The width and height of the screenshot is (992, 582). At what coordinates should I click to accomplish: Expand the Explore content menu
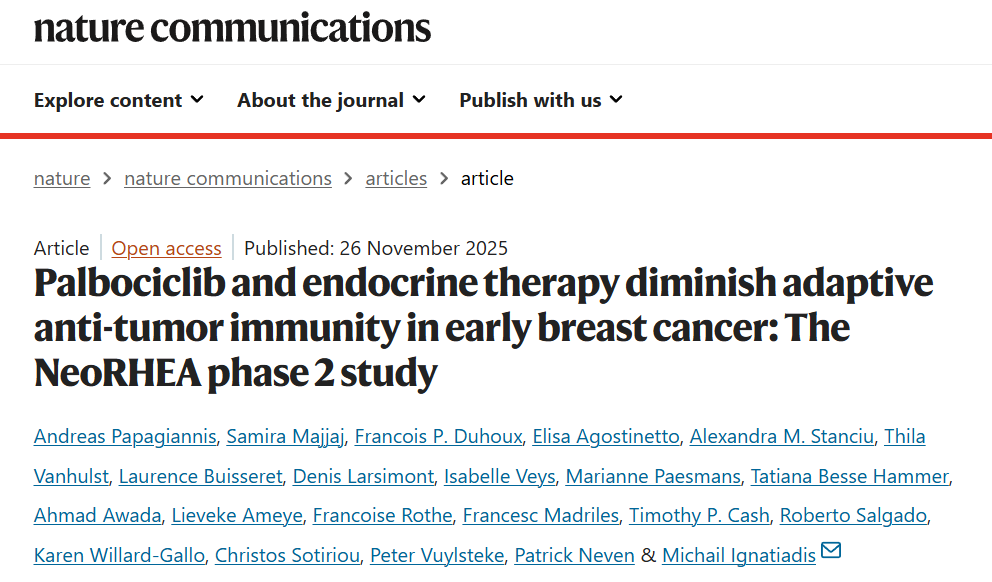click(118, 100)
